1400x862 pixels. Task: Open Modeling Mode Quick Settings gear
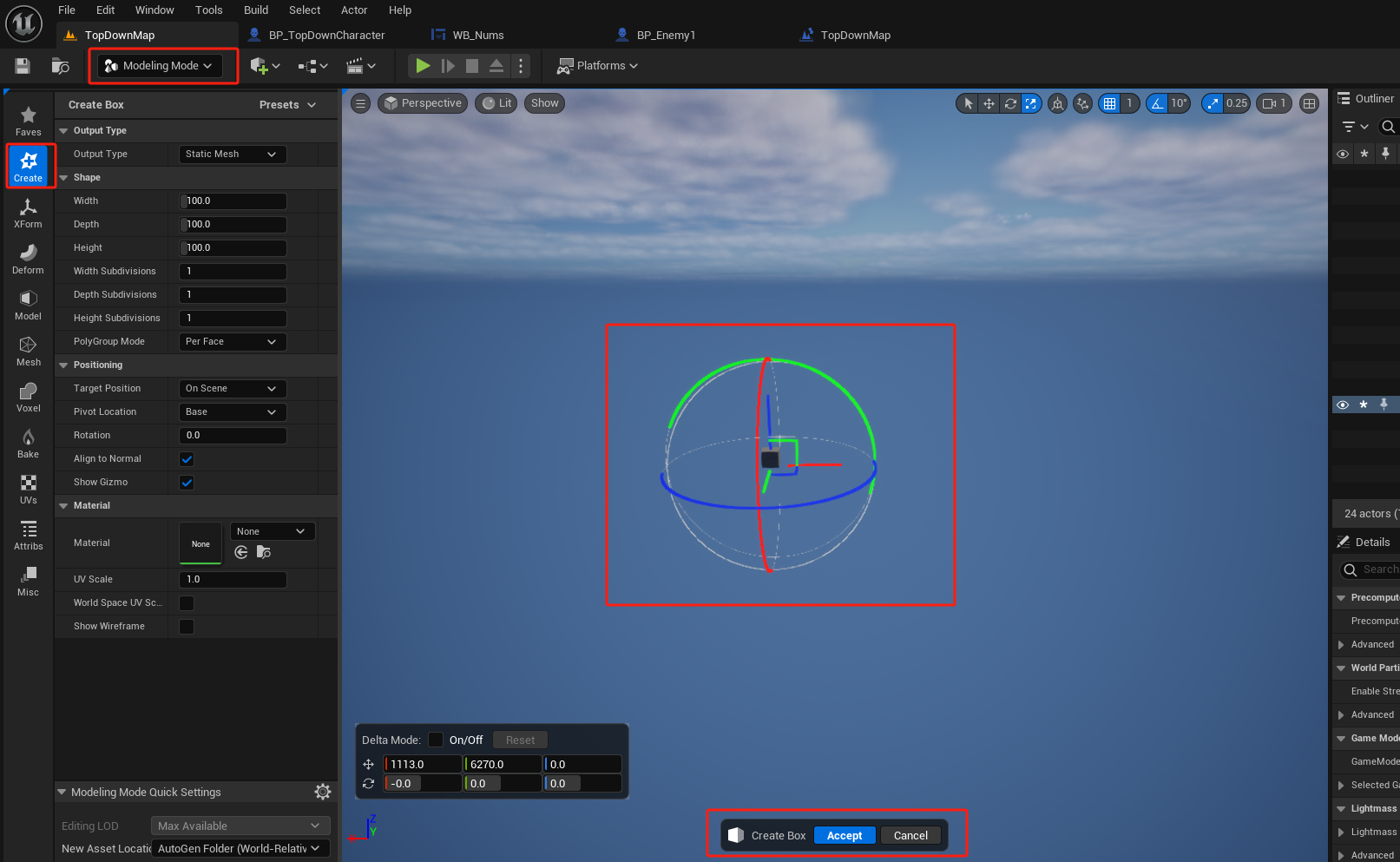pyautogui.click(x=323, y=792)
